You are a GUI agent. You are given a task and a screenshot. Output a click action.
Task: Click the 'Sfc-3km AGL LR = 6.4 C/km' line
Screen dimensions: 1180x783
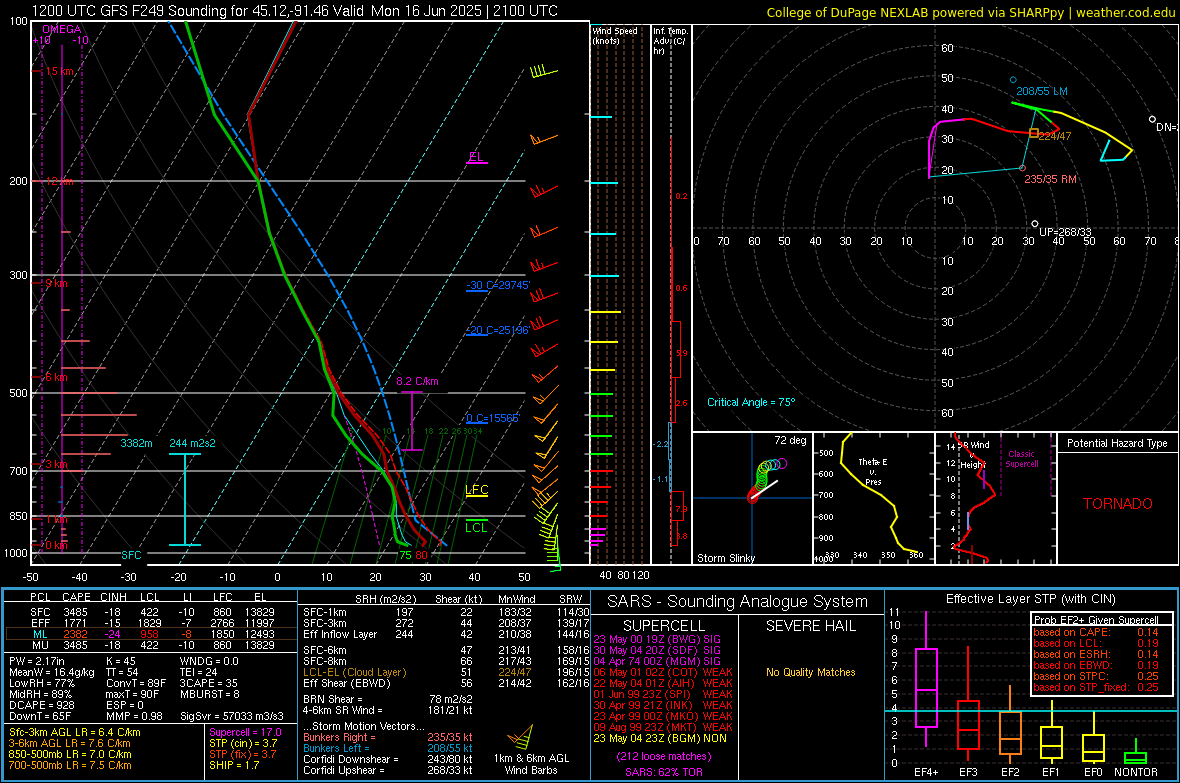(75, 732)
